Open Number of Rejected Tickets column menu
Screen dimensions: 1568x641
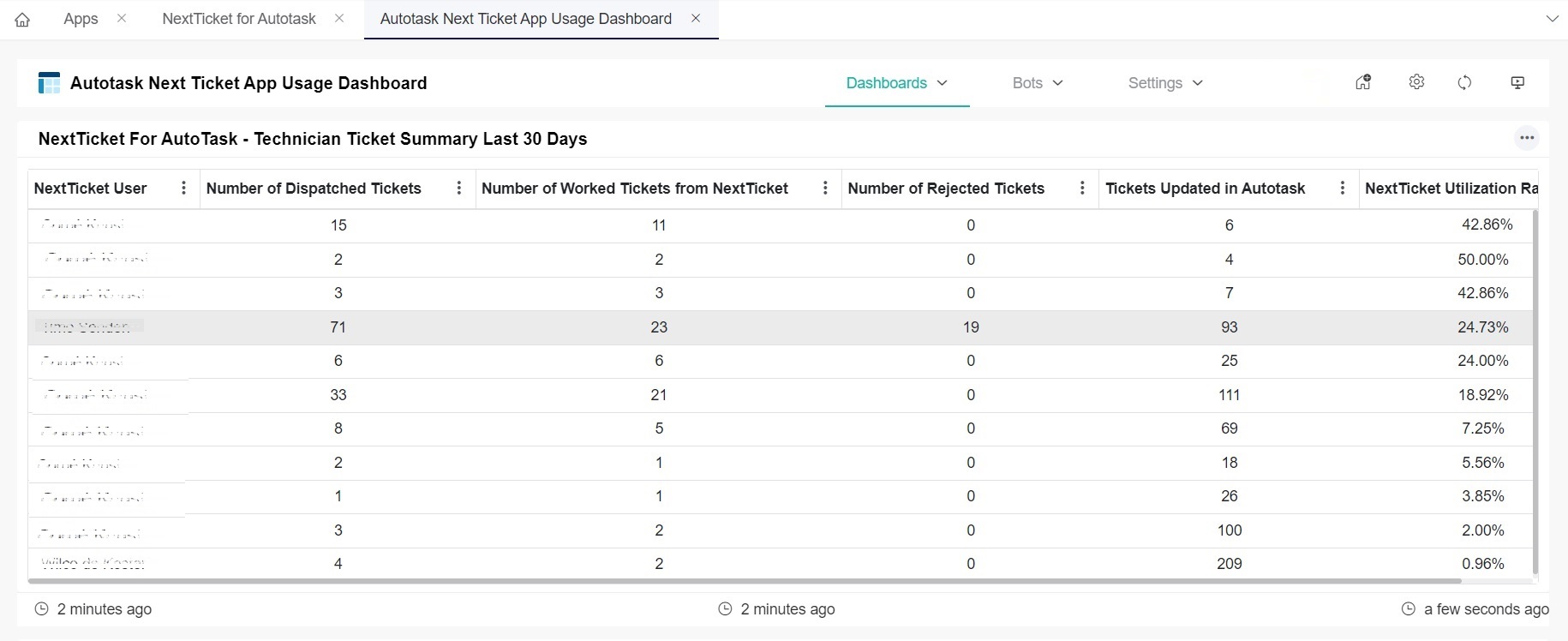coord(1082,188)
